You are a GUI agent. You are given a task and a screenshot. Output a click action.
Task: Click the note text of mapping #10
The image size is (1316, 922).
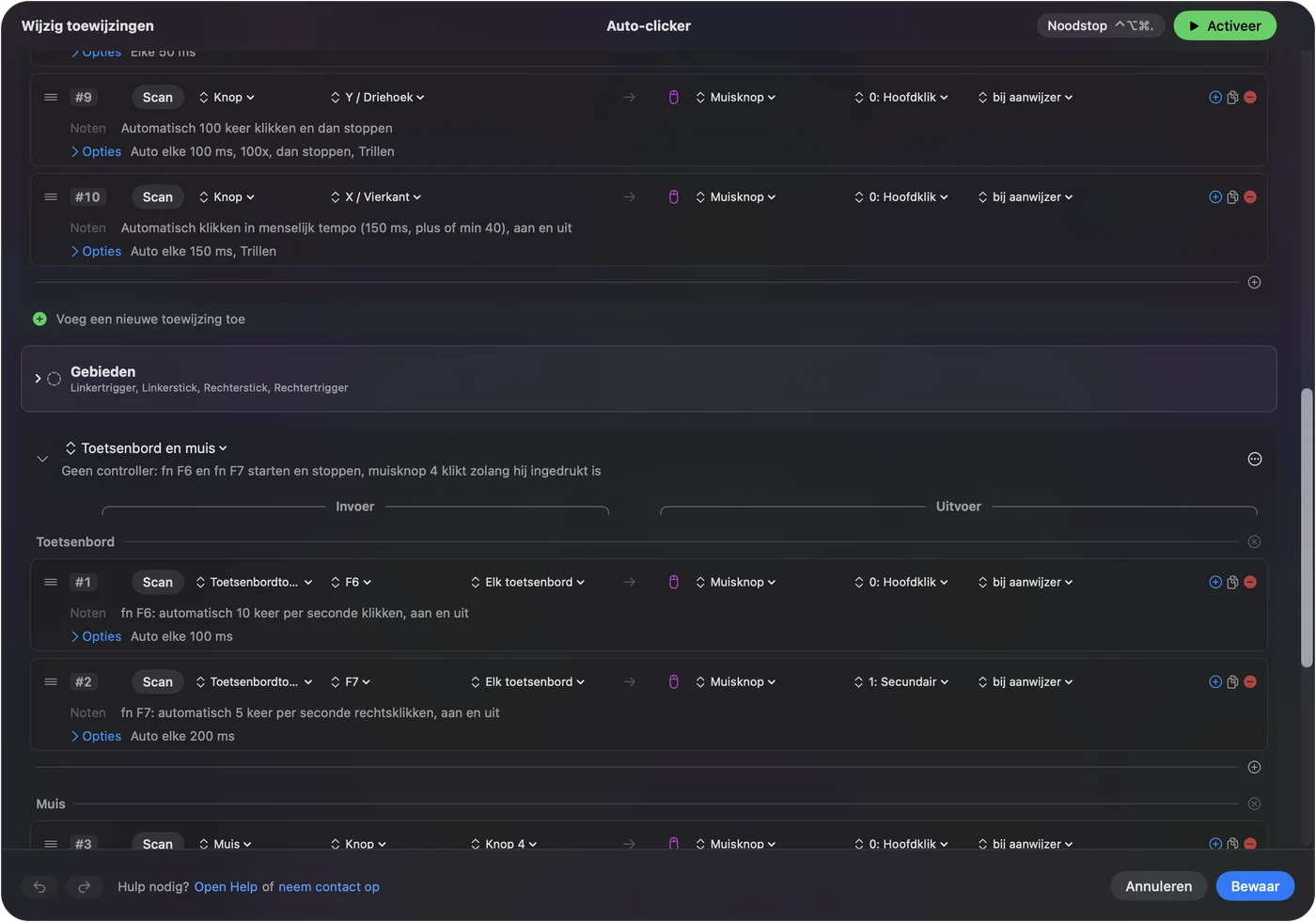pos(346,228)
